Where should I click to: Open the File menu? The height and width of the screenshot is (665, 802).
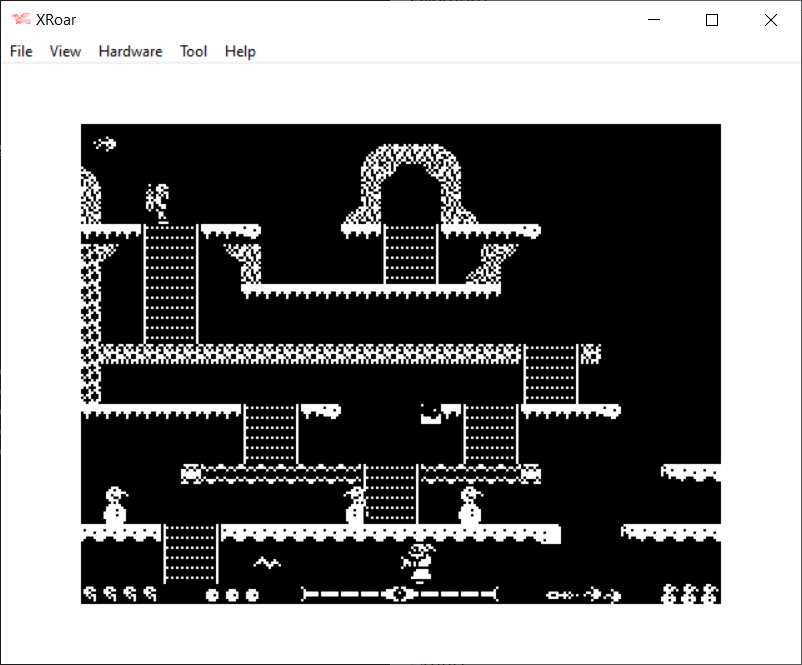click(21, 51)
